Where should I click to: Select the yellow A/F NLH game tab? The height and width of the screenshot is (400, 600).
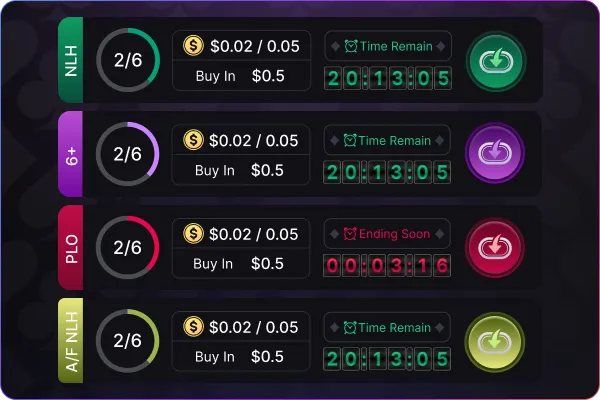point(71,341)
